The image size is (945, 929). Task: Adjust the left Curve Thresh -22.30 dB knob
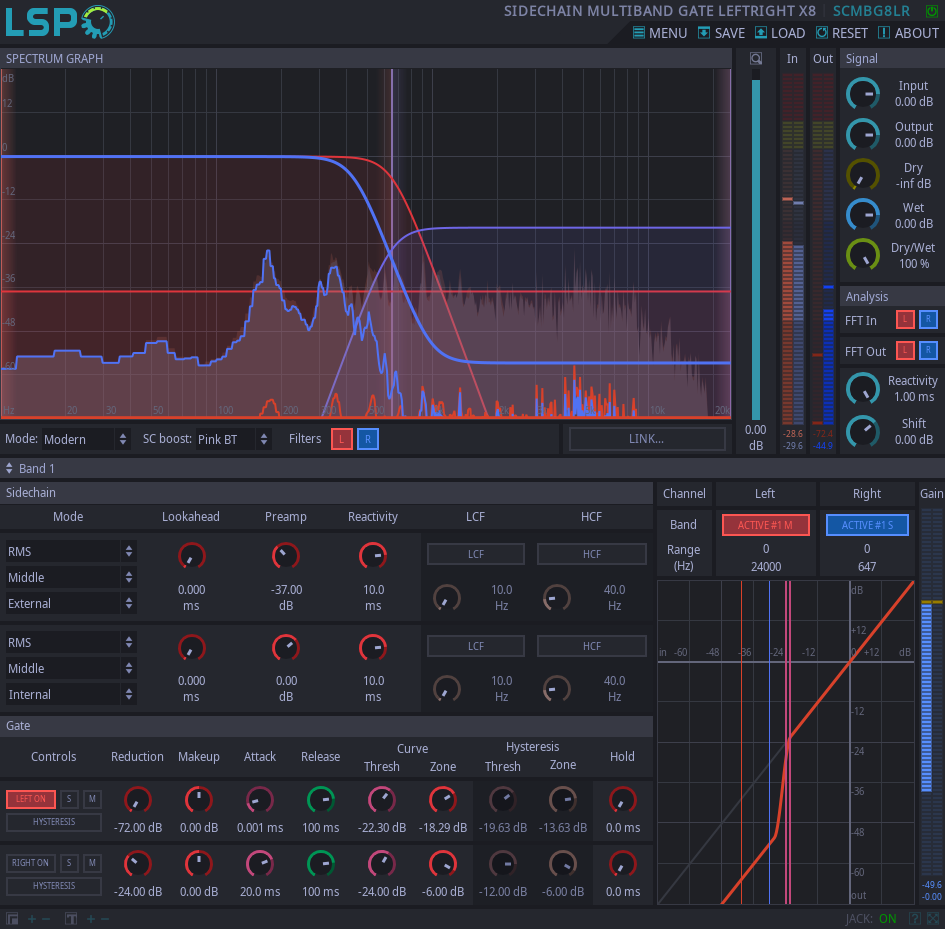click(381, 800)
